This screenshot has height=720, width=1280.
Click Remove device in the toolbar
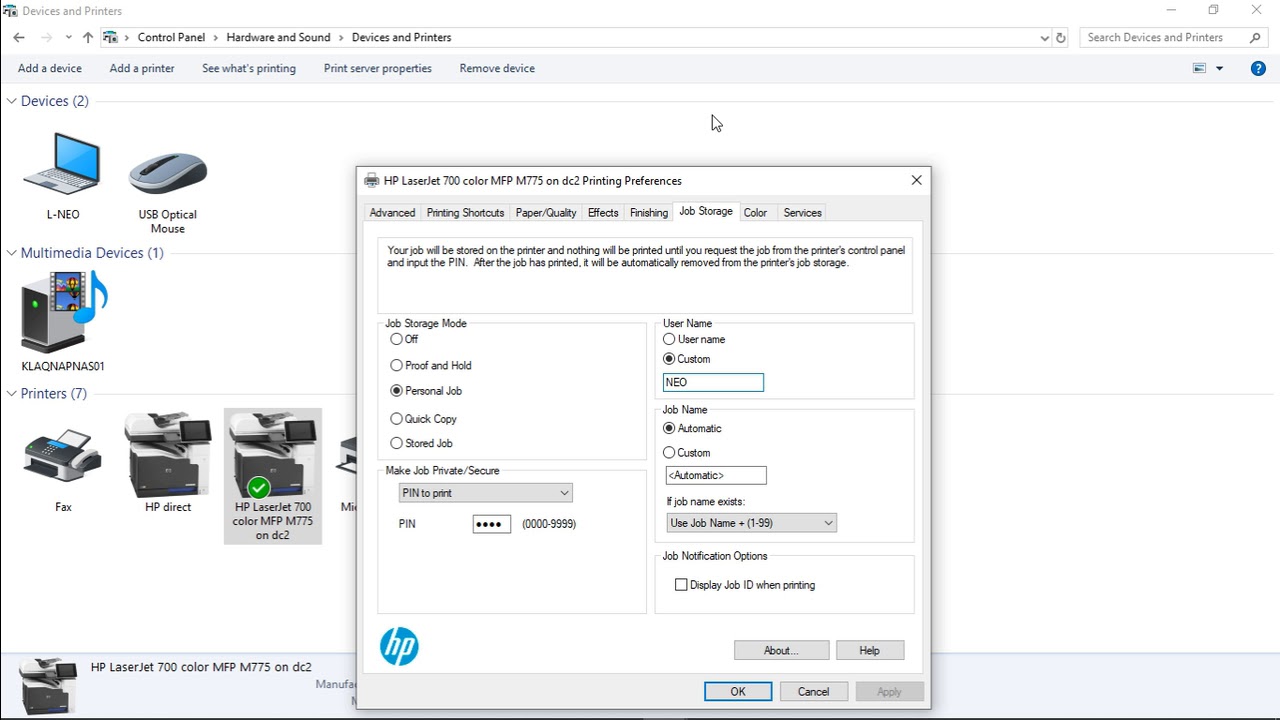pos(497,68)
